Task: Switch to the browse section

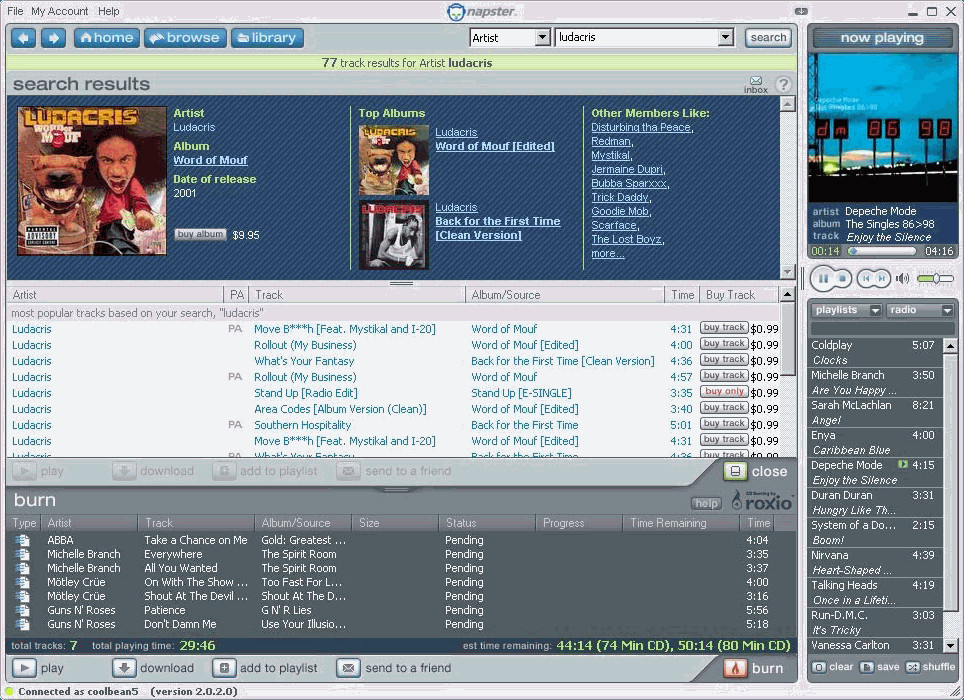Action: tap(185, 38)
